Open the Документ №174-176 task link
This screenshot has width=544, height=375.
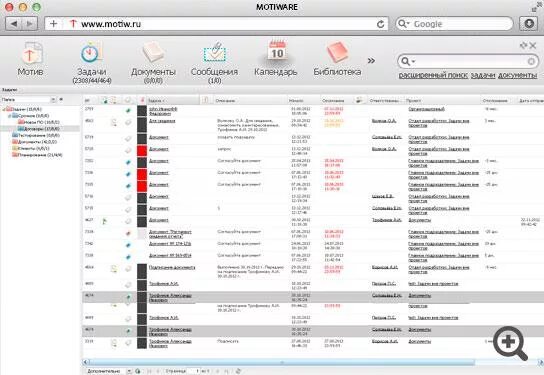[x=170, y=244]
